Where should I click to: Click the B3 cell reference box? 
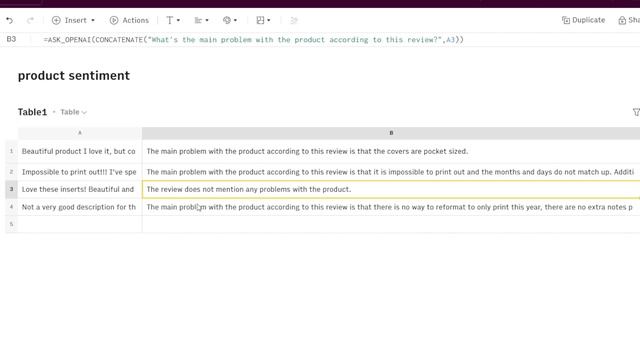[11, 39]
